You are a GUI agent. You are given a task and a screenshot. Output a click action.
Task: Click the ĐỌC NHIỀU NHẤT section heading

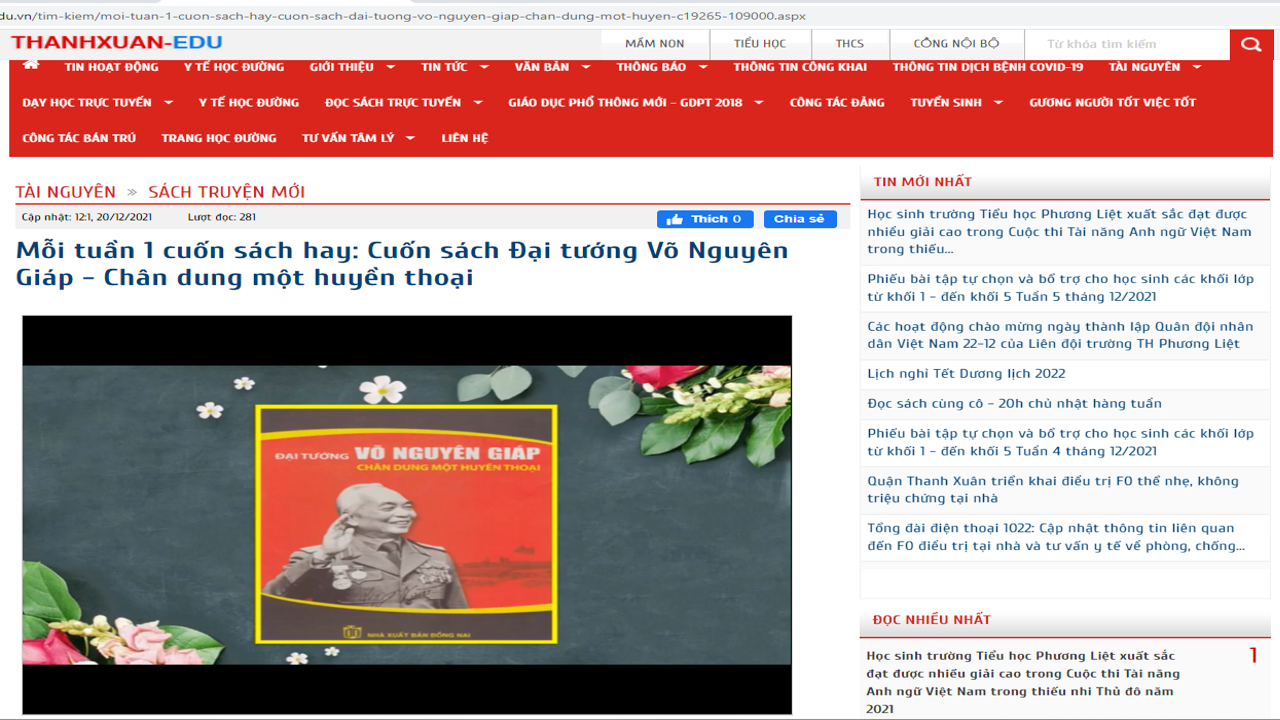pos(931,620)
